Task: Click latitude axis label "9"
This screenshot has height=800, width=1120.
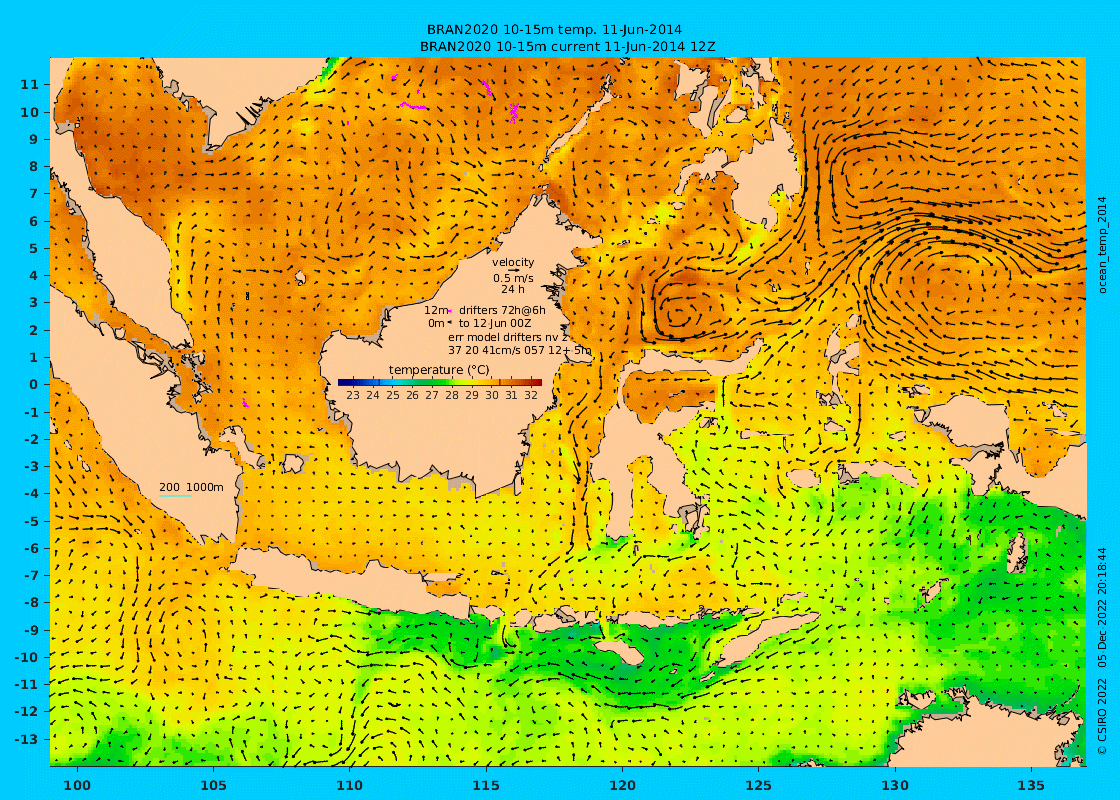Action: click(34, 139)
